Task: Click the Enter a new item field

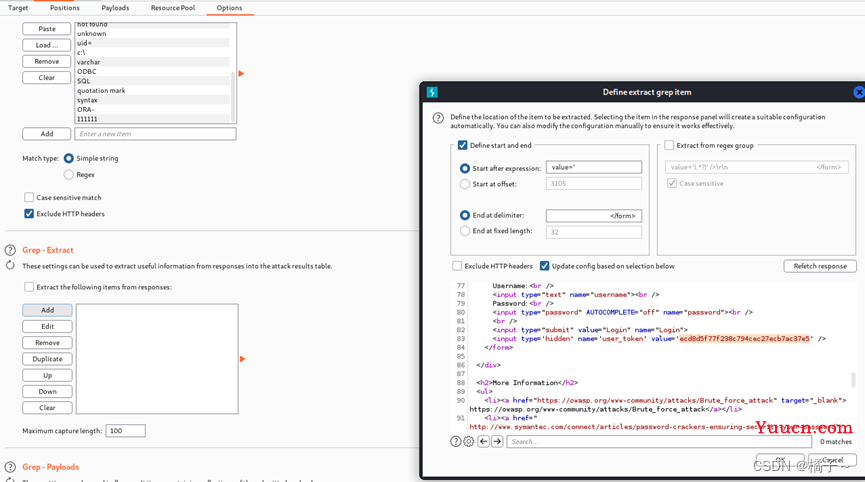Action: 156,133
